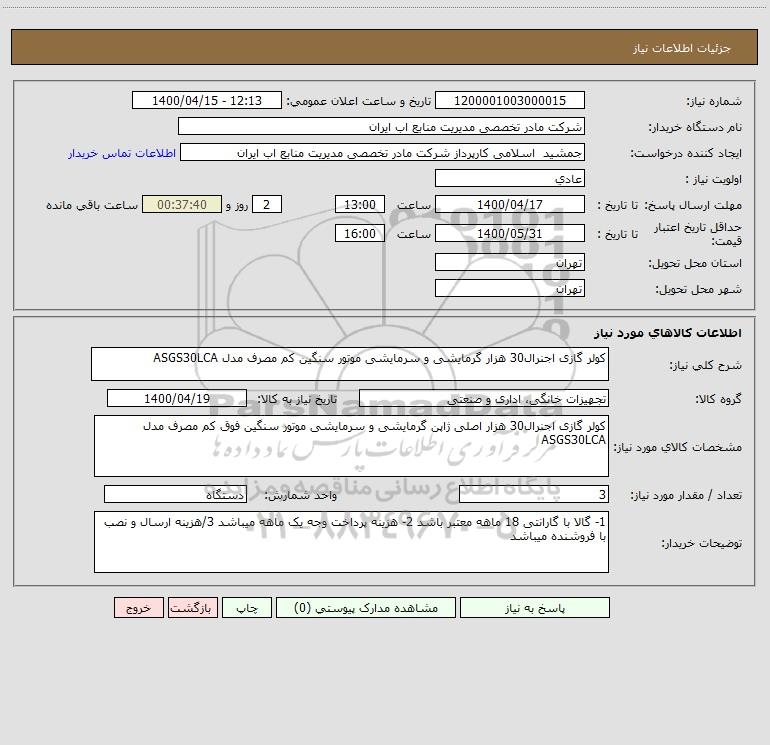Click the واحد شمارش field دستگاه

click(x=175, y=494)
